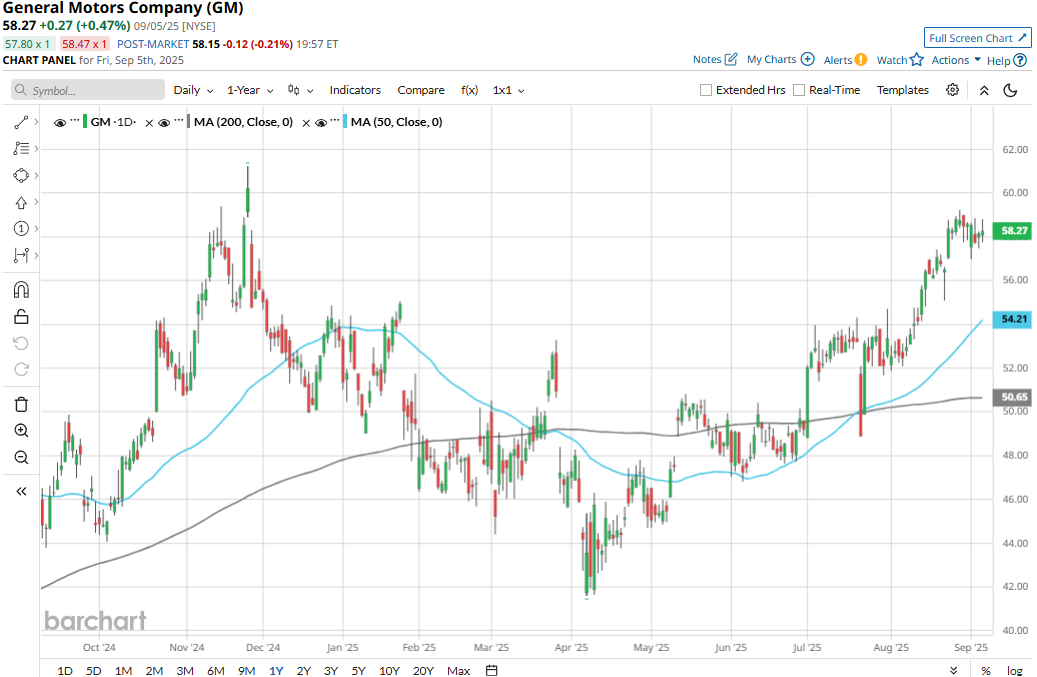Open GM series more options dots
This screenshot has height=677, width=1037.
pyautogui.click(x=75, y=120)
